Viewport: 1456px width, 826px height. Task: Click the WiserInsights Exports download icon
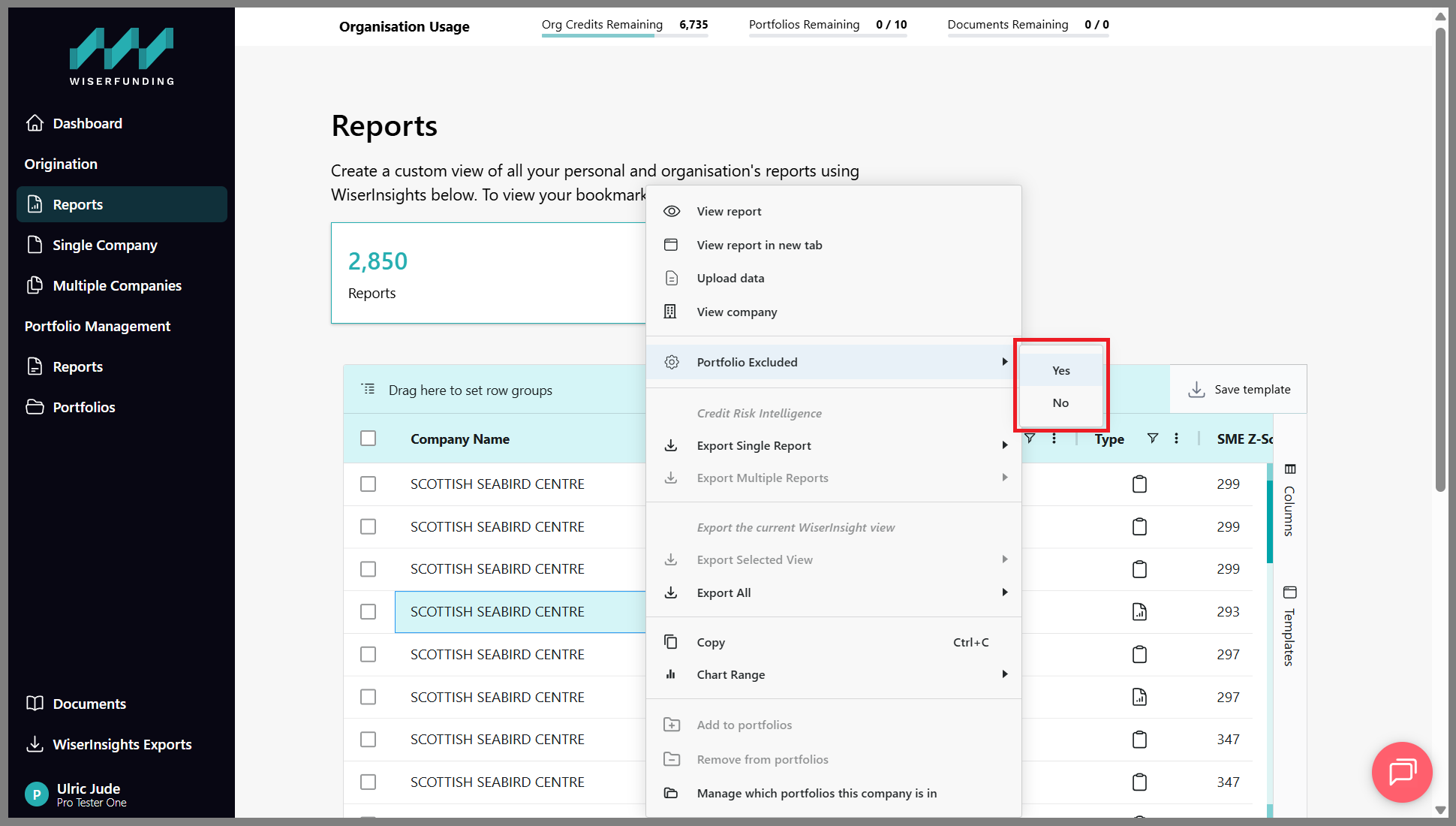point(35,744)
